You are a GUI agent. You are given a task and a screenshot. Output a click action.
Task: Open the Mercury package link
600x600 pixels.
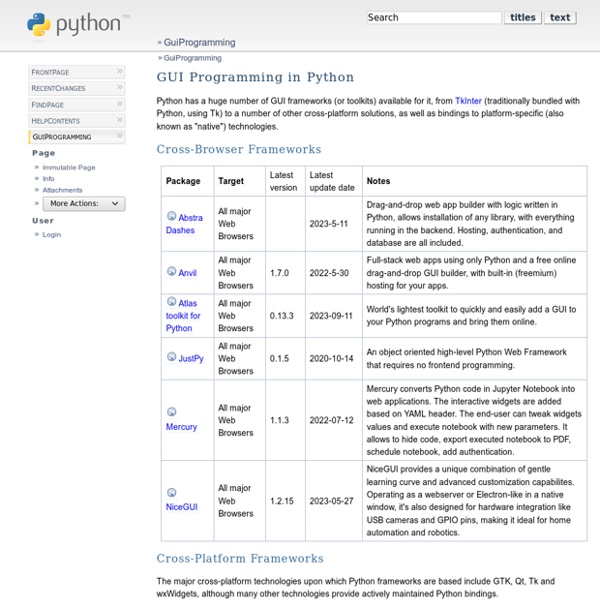coord(181,427)
